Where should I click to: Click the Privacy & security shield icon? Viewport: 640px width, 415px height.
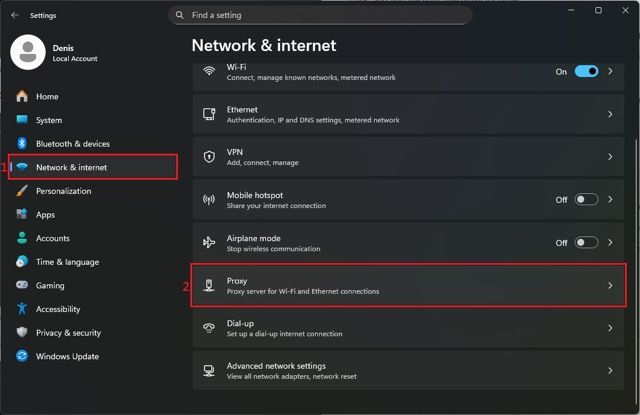pos(22,333)
